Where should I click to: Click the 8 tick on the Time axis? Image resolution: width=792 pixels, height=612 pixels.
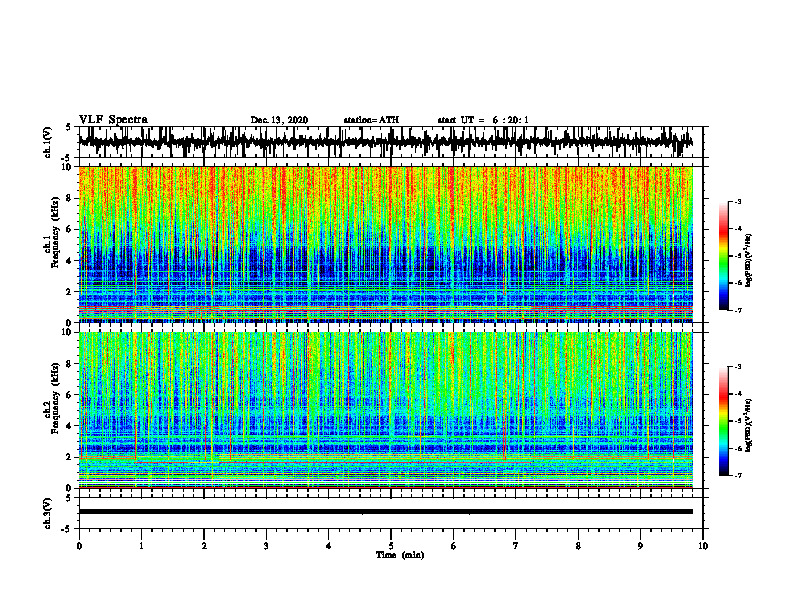(x=578, y=546)
